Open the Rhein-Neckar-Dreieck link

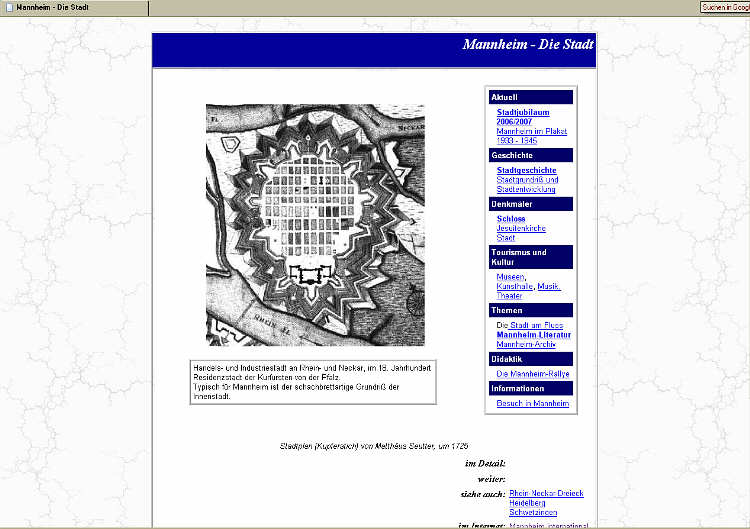(x=546, y=493)
